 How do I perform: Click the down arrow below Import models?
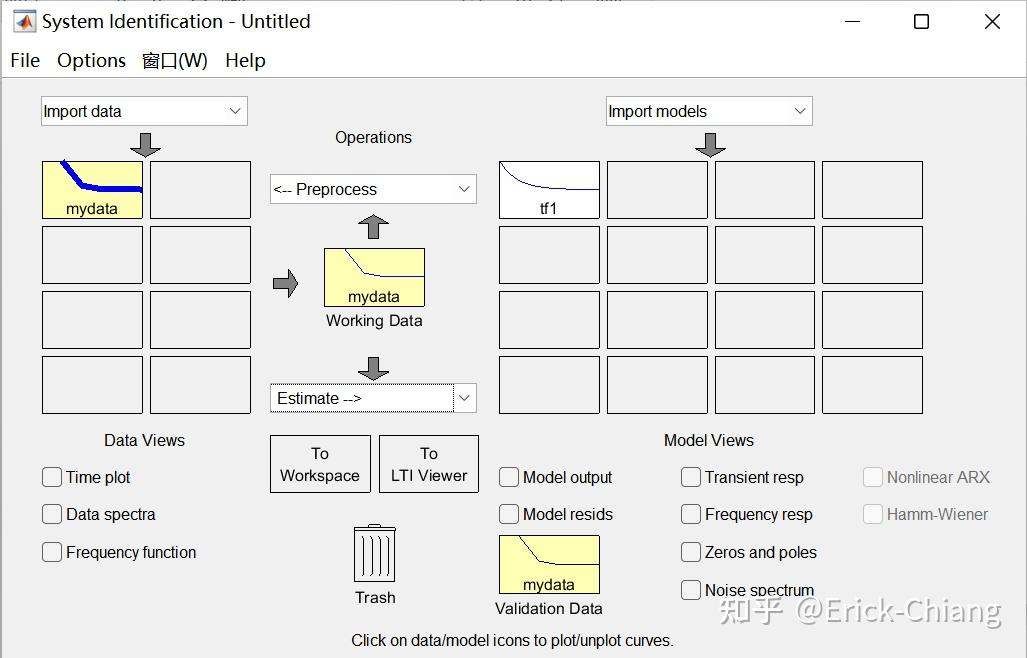click(710, 144)
